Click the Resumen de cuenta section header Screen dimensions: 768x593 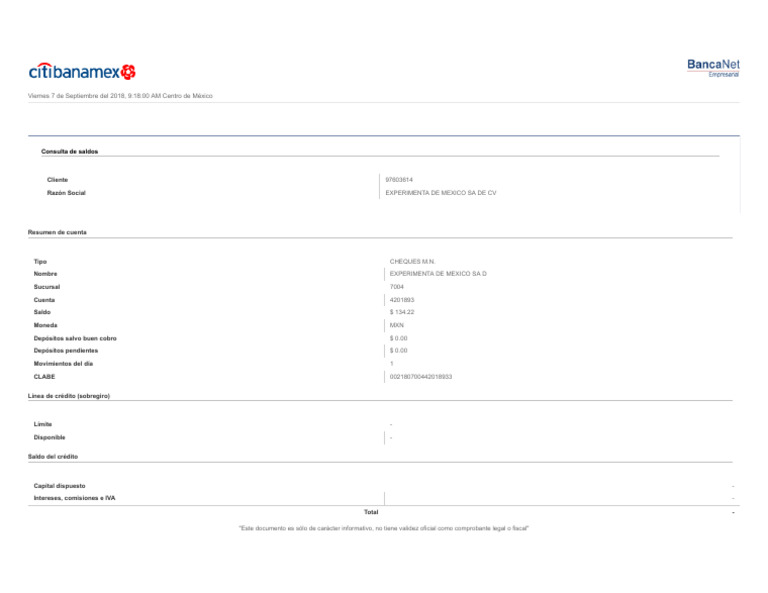click(57, 232)
